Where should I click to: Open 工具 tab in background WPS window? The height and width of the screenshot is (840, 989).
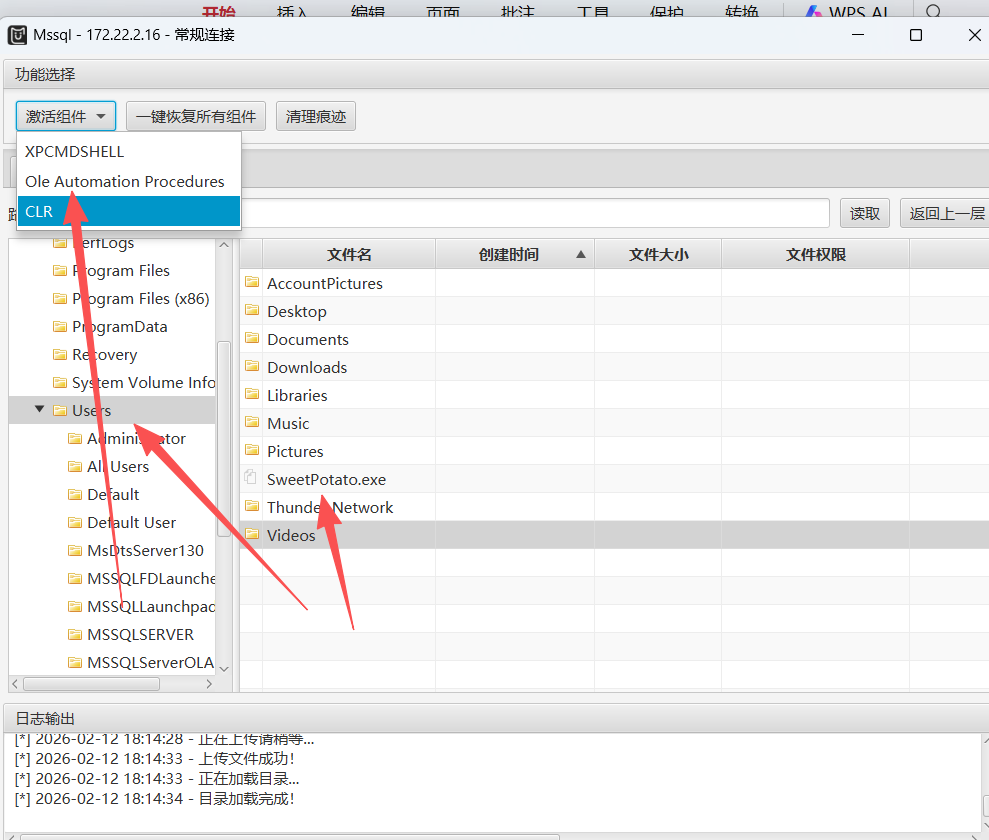click(x=592, y=12)
